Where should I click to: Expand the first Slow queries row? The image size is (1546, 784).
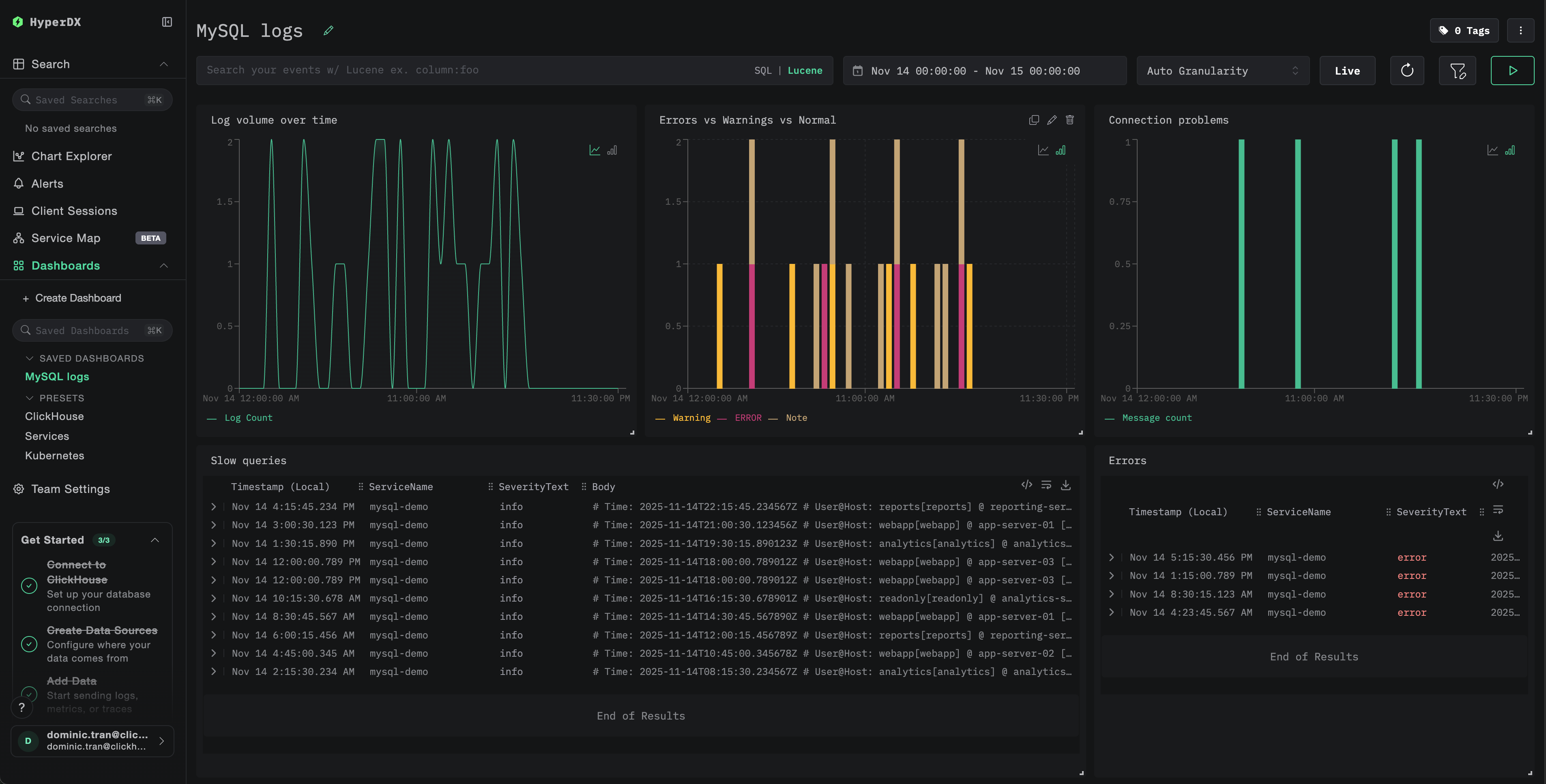214,507
